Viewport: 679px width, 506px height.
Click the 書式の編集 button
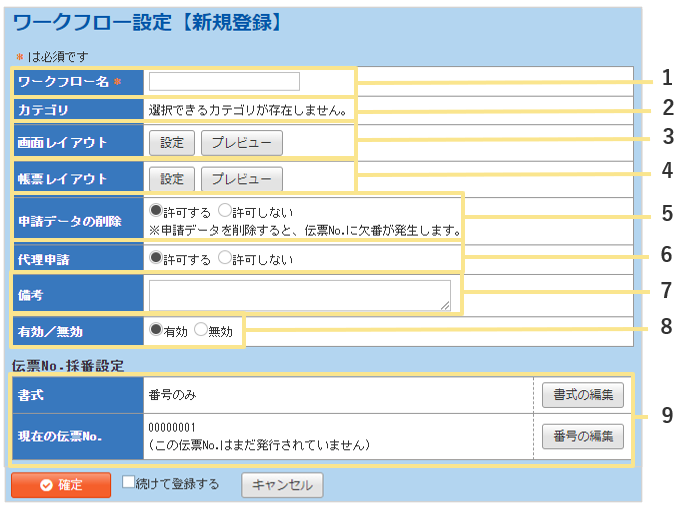pyautogui.click(x=582, y=395)
